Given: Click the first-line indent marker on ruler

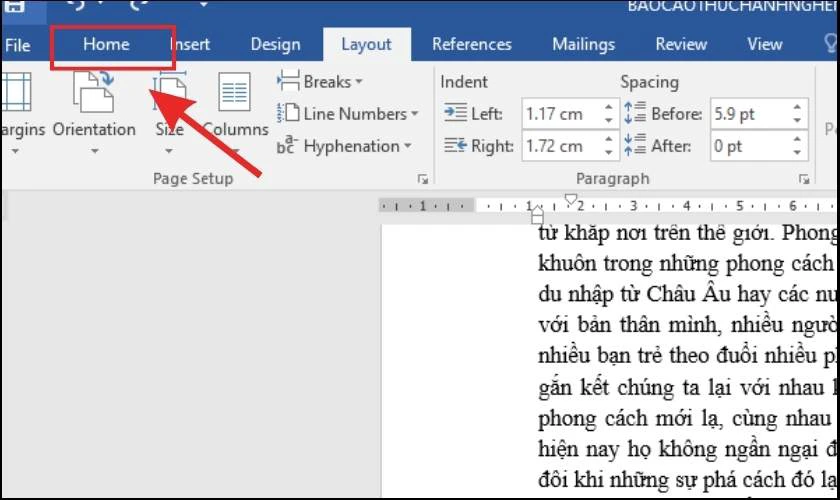Looking at the screenshot, I should (571, 199).
